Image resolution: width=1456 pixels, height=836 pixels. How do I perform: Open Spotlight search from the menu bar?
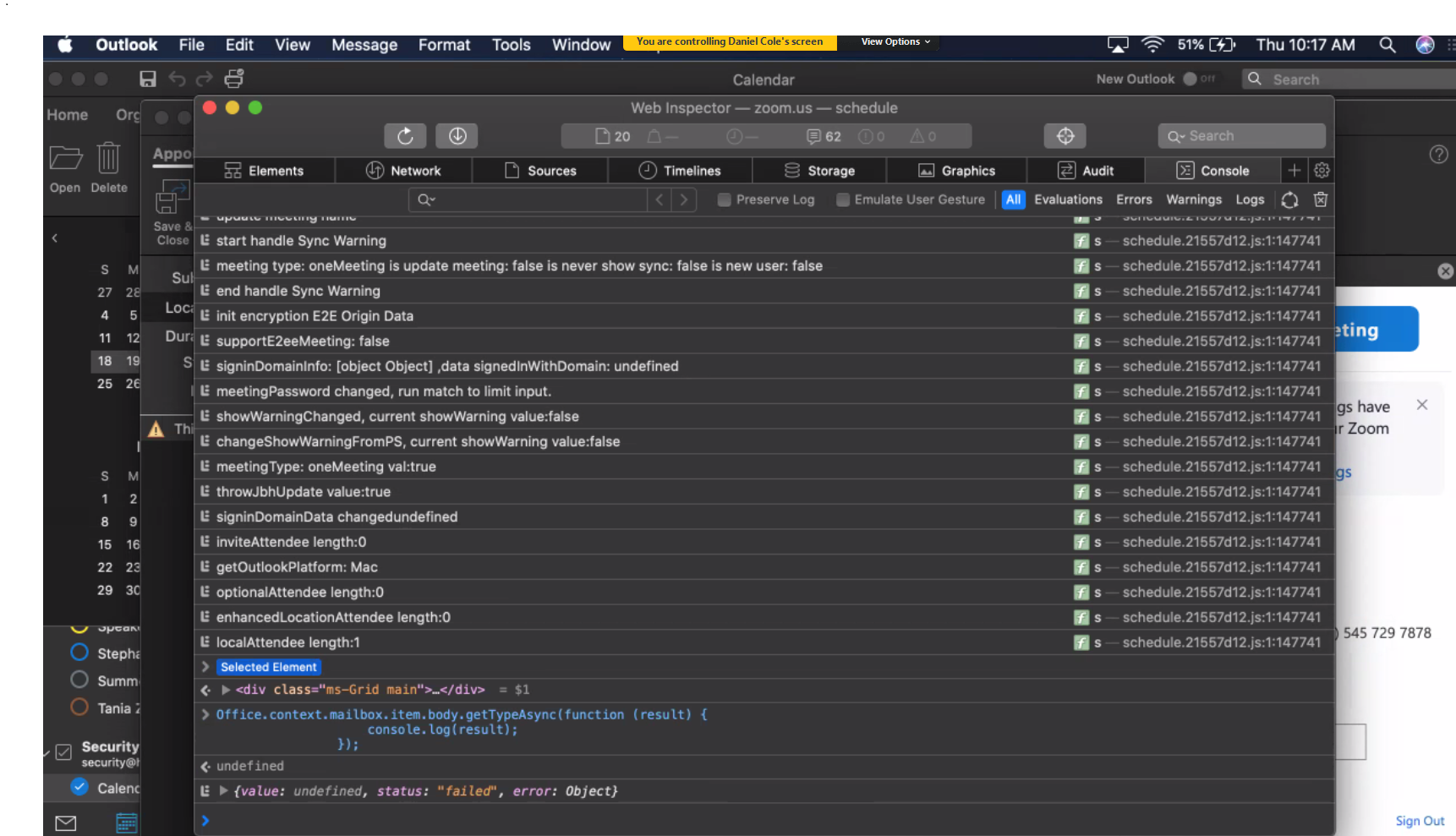[x=1387, y=45]
